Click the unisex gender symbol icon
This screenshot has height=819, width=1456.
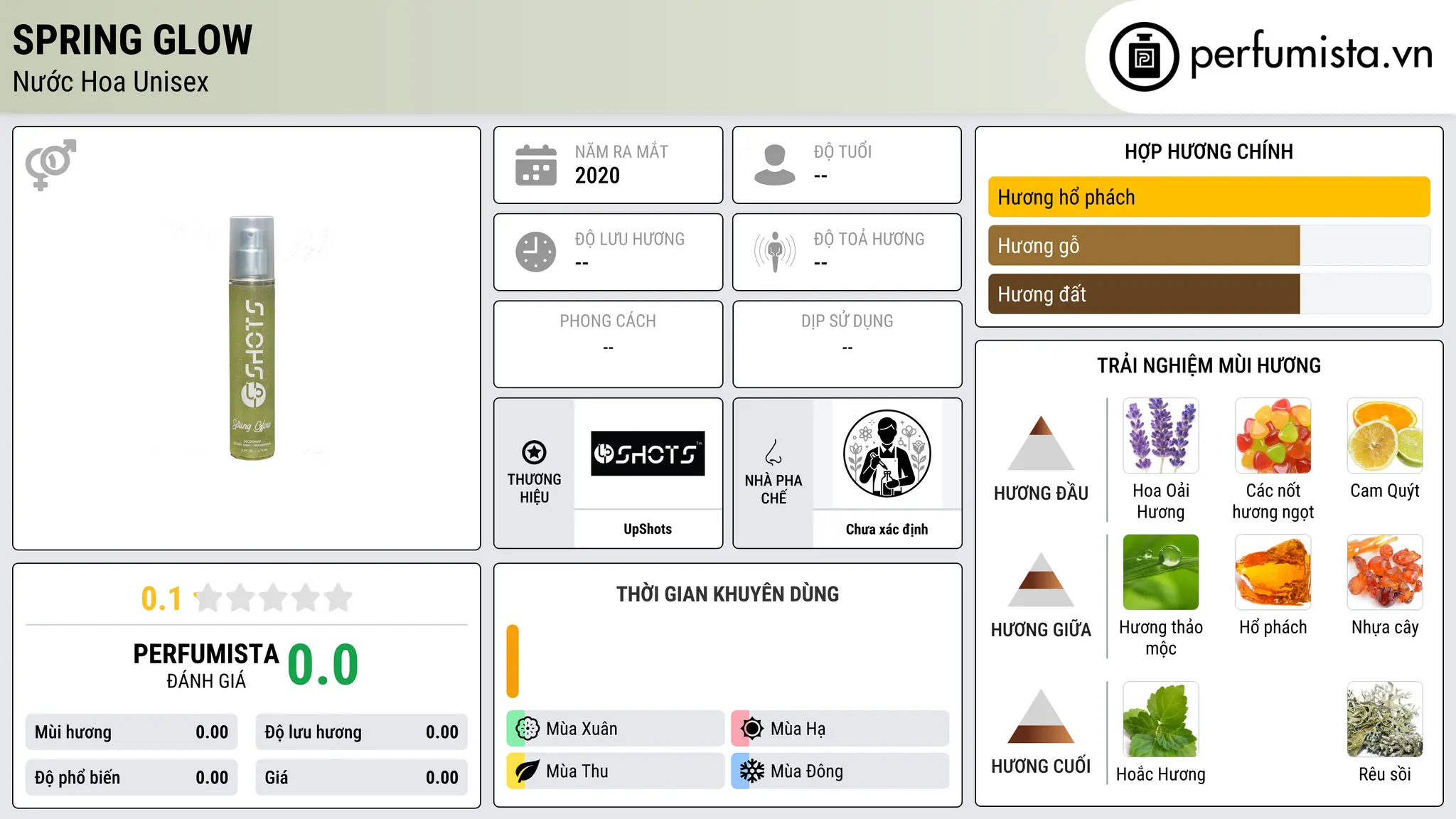(x=50, y=164)
